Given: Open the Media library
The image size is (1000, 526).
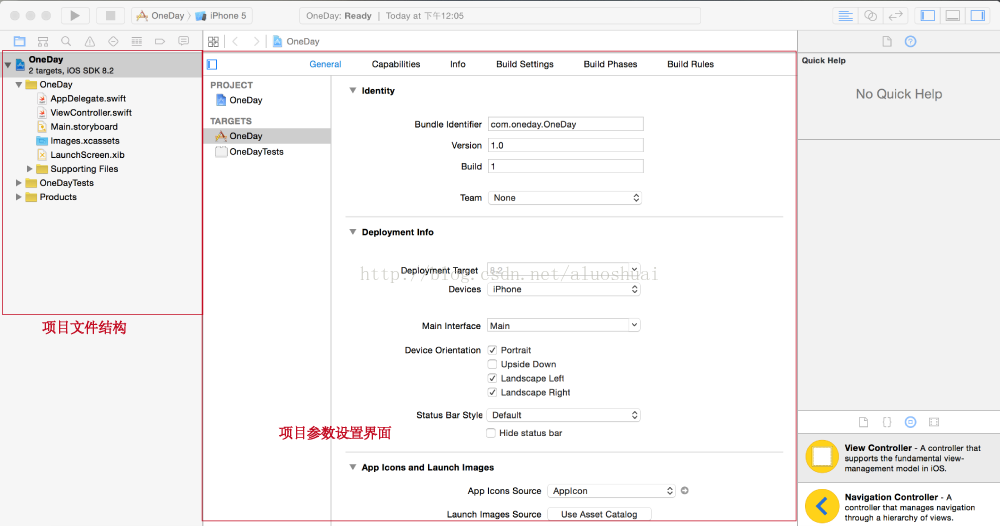Looking at the screenshot, I should click(x=934, y=422).
